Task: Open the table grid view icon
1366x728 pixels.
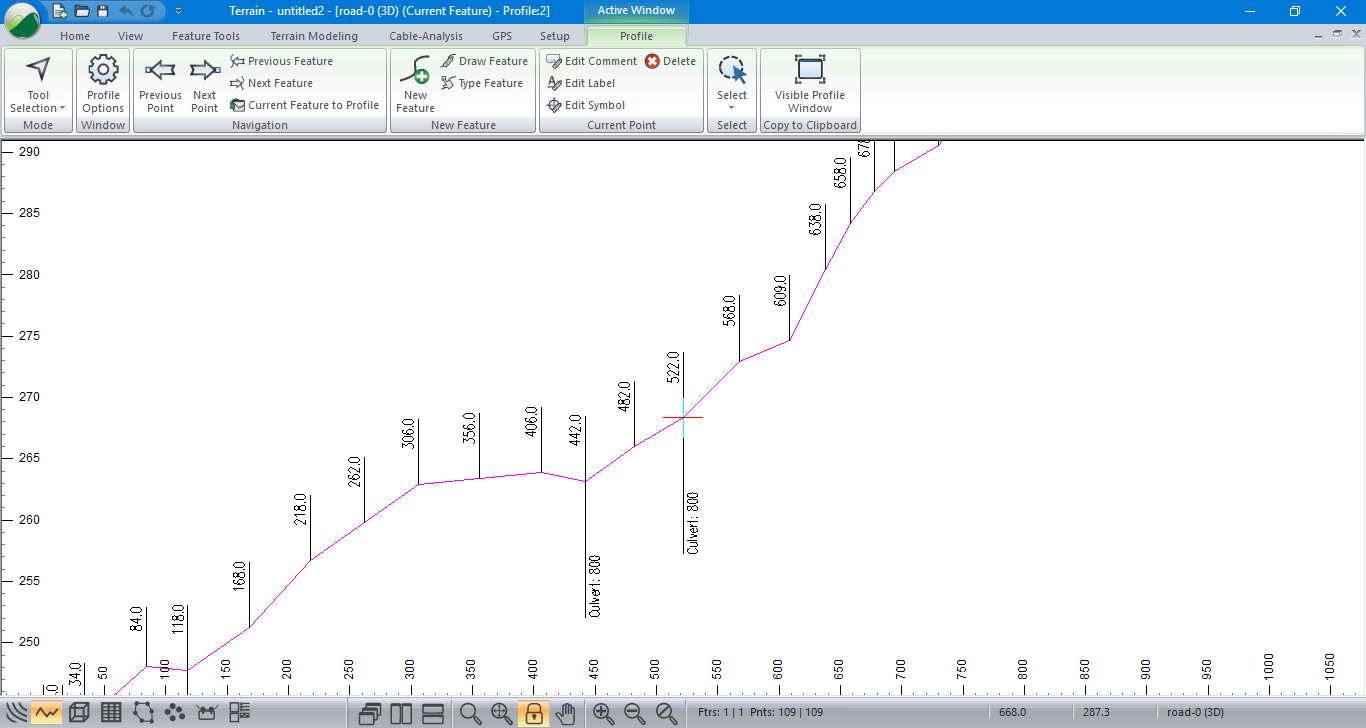Action: coord(111,713)
